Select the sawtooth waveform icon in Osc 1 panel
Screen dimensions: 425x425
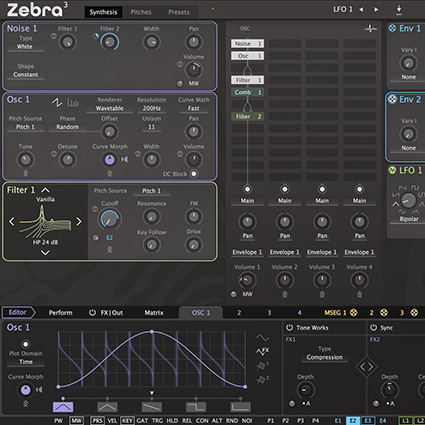(57, 102)
